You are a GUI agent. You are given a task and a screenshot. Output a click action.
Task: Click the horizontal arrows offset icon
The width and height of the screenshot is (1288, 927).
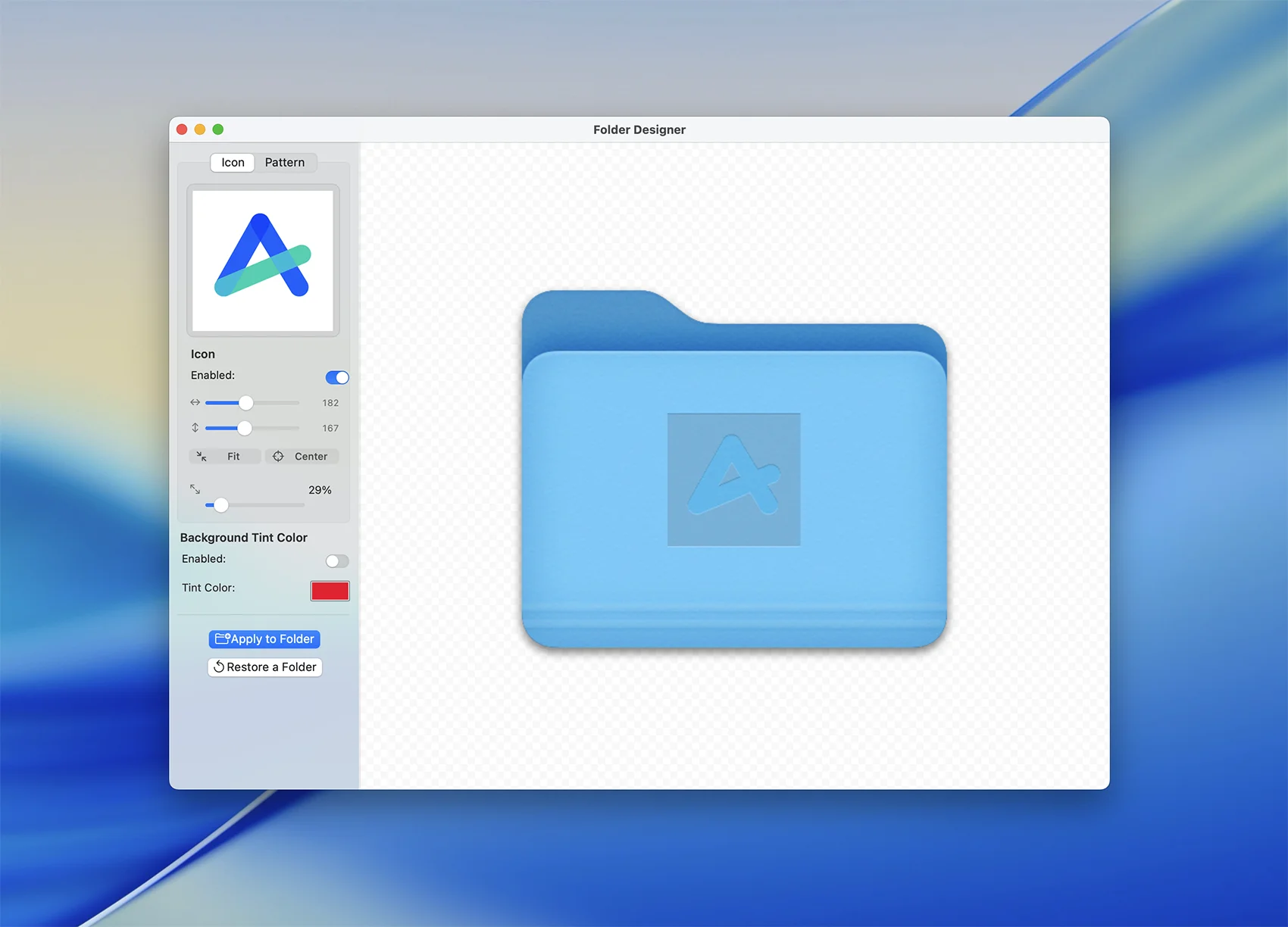pyautogui.click(x=195, y=403)
